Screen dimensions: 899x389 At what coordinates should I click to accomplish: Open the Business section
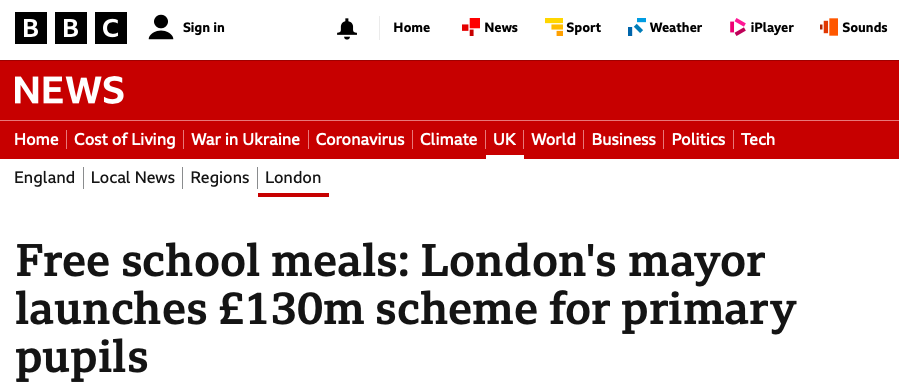click(624, 139)
